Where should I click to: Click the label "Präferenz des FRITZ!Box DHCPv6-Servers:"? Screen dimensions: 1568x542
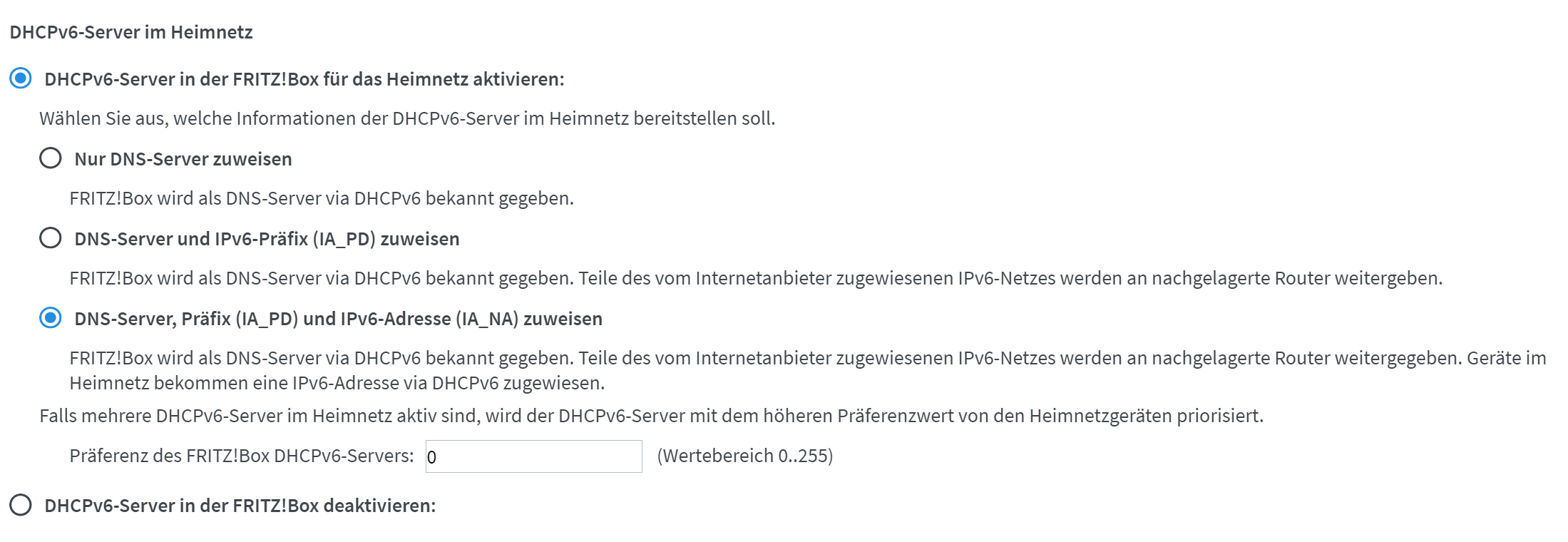click(242, 455)
